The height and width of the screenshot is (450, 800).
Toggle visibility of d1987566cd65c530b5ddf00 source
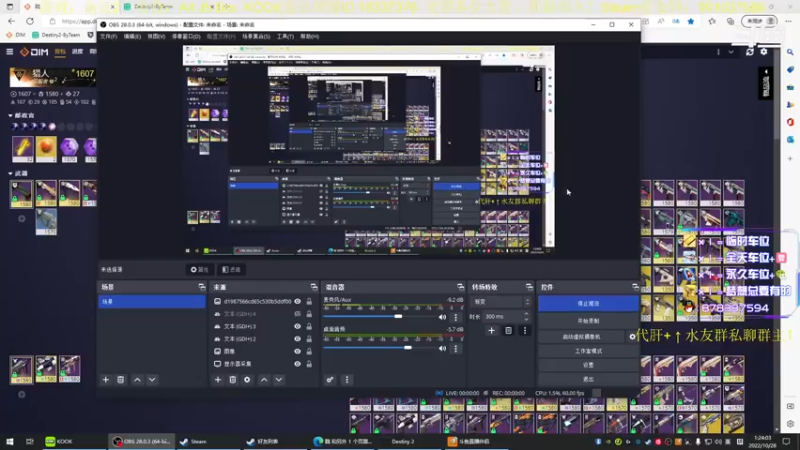[x=297, y=302]
